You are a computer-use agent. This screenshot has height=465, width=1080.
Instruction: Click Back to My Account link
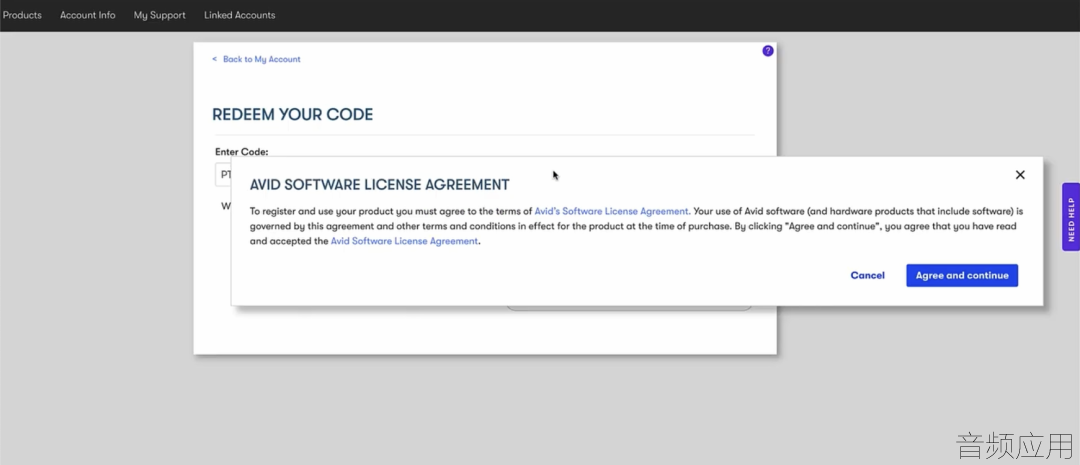point(256,59)
